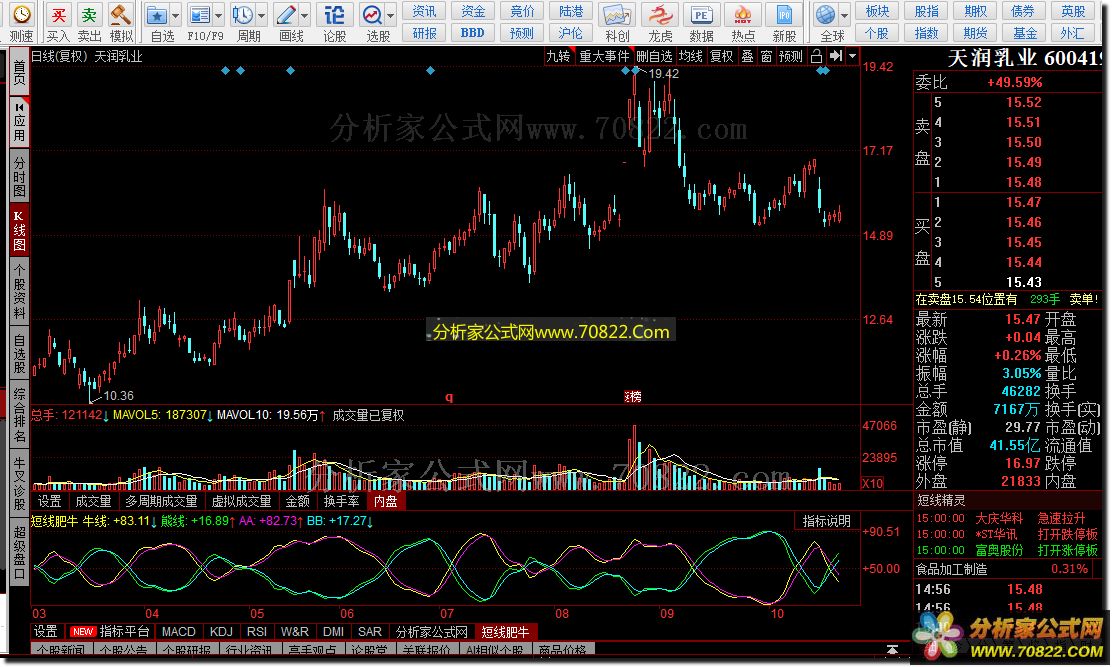The height and width of the screenshot is (667, 1112).
Task: Switch indicator to RSI
Action: [x=257, y=632]
